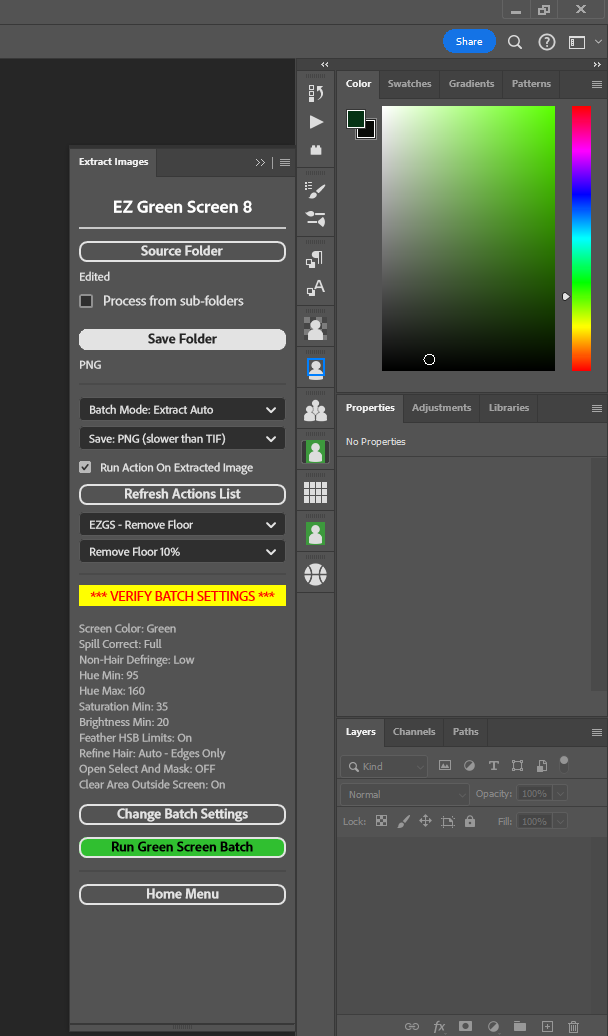Enable Process from sub-folders checkbox
The image size is (608, 1036).
[86, 301]
